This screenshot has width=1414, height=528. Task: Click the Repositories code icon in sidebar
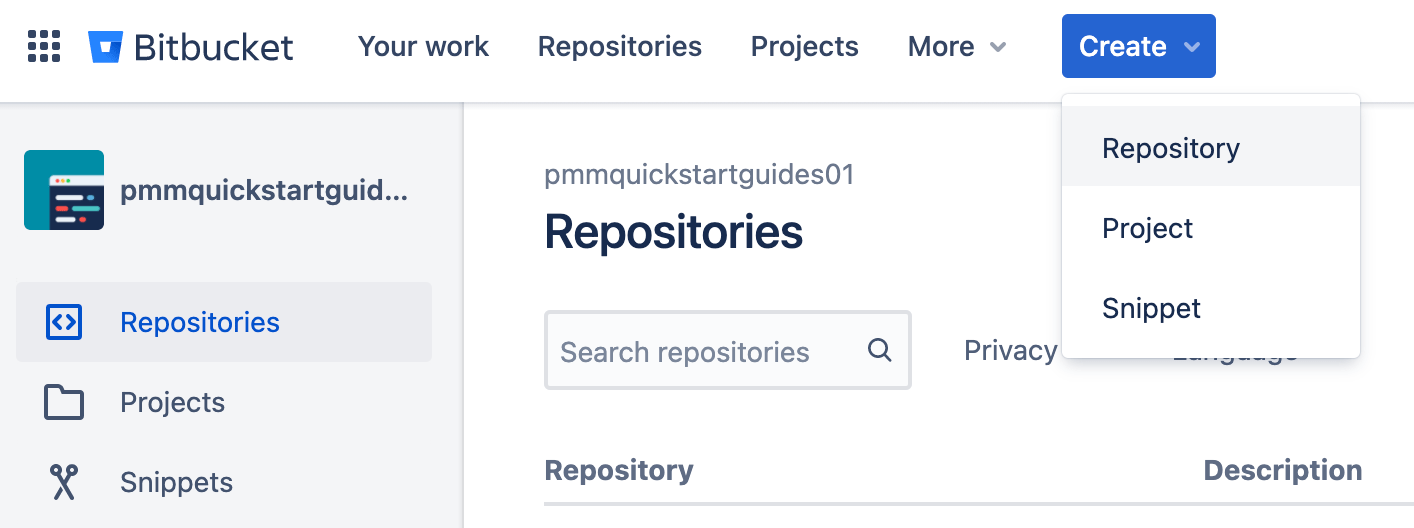point(64,322)
